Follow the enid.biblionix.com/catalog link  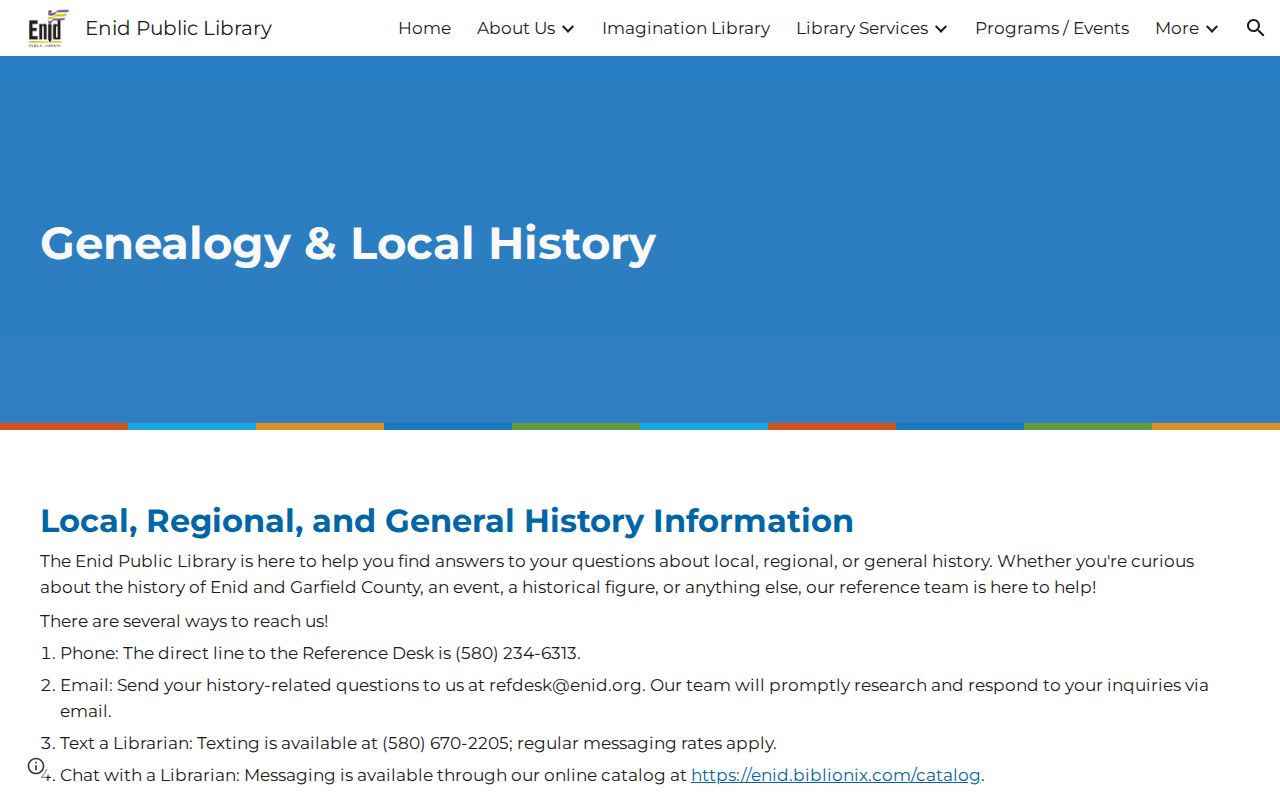pyautogui.click(x=836, y=775)
